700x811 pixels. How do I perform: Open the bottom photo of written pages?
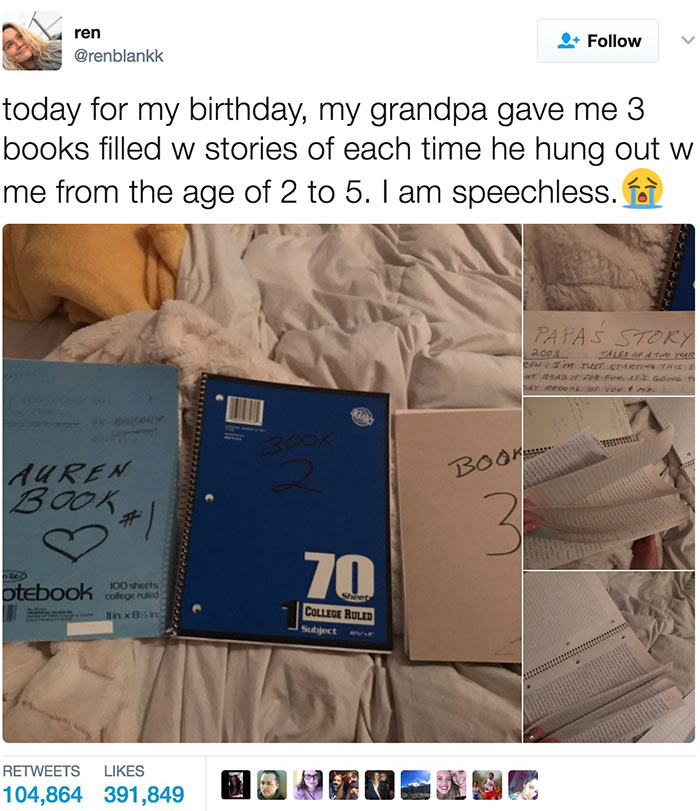pos(609,657)
